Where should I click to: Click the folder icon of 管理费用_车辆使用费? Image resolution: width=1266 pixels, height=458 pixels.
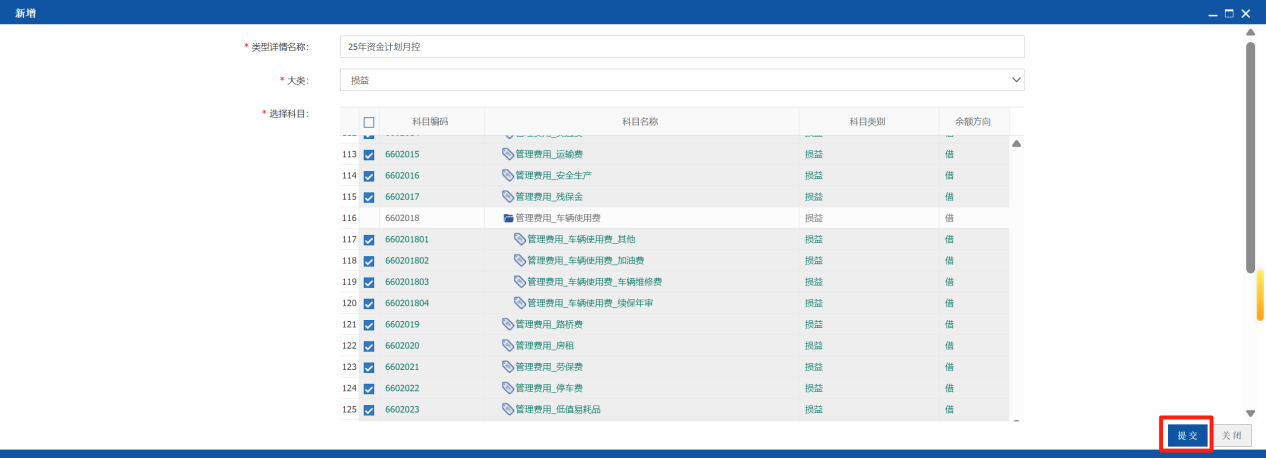(x=508, y=218)
